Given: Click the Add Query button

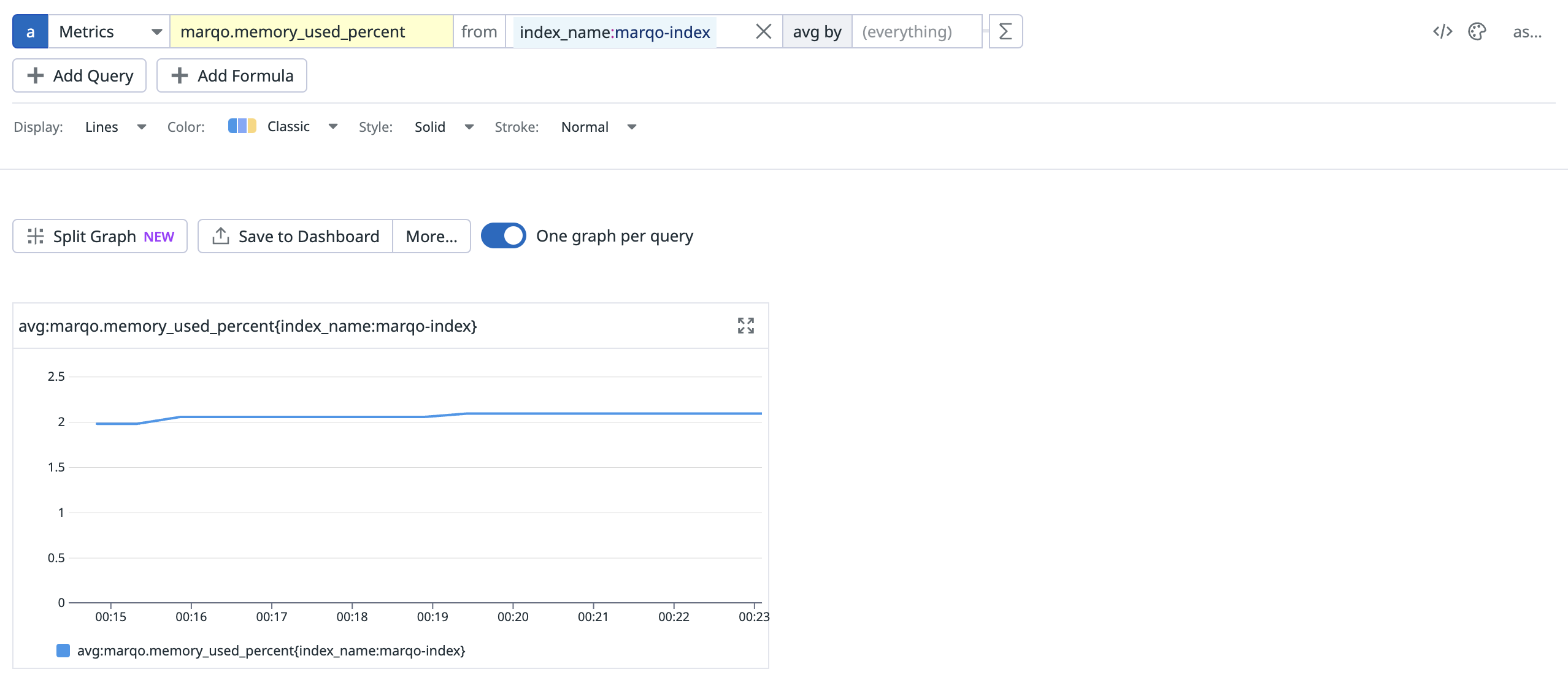Looking at the screenshot, I should [x=79, y=76].
